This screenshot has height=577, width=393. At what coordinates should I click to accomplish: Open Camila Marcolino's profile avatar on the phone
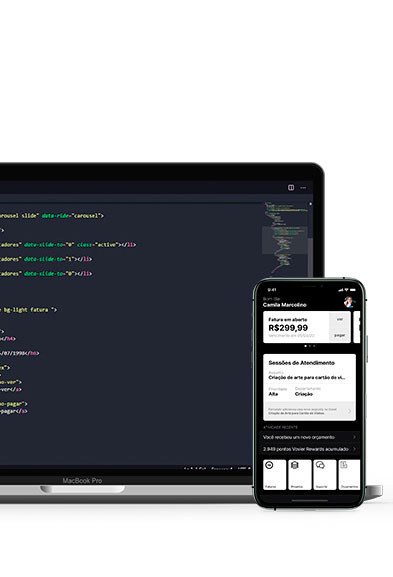348,302
